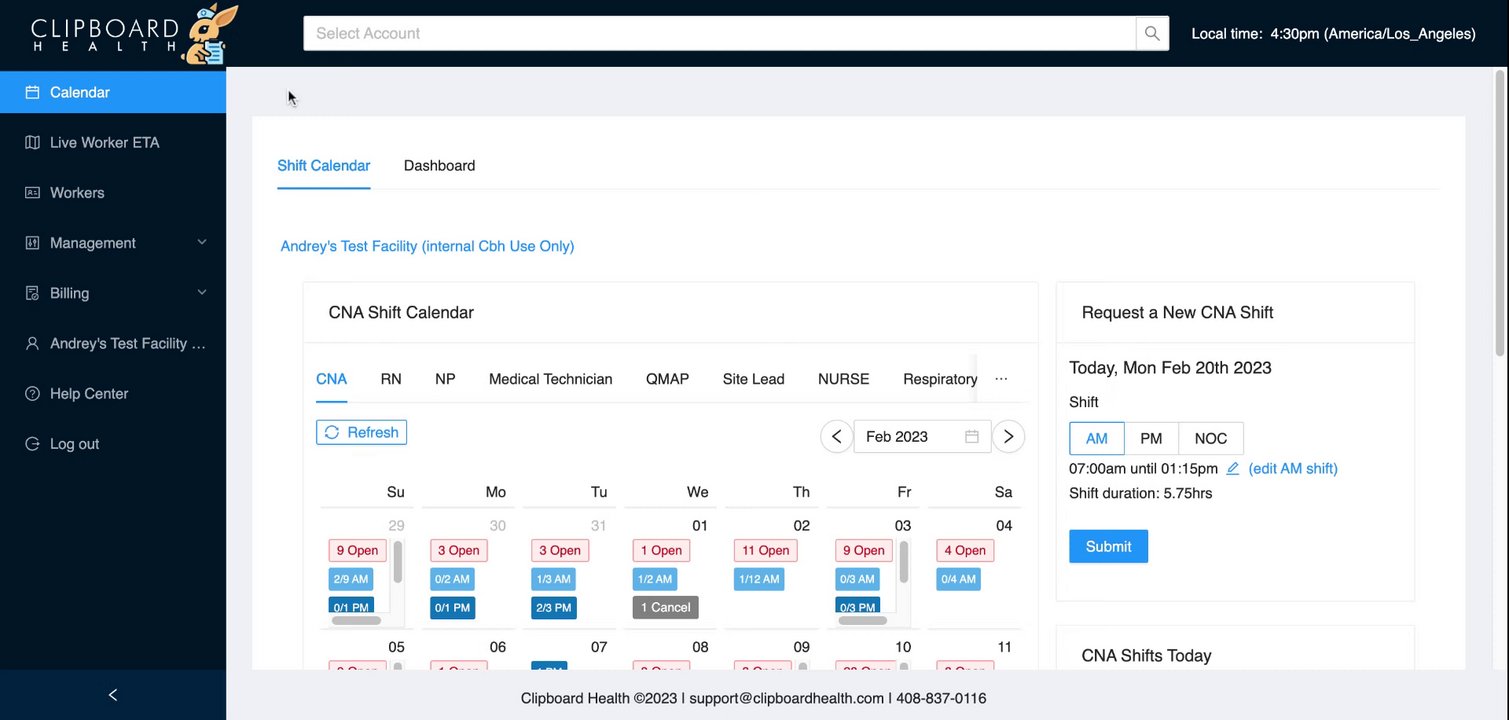This screenshot has height=720, width=1509.
Task: Choose the AM shift option
Action: (x=1097, y=439)
